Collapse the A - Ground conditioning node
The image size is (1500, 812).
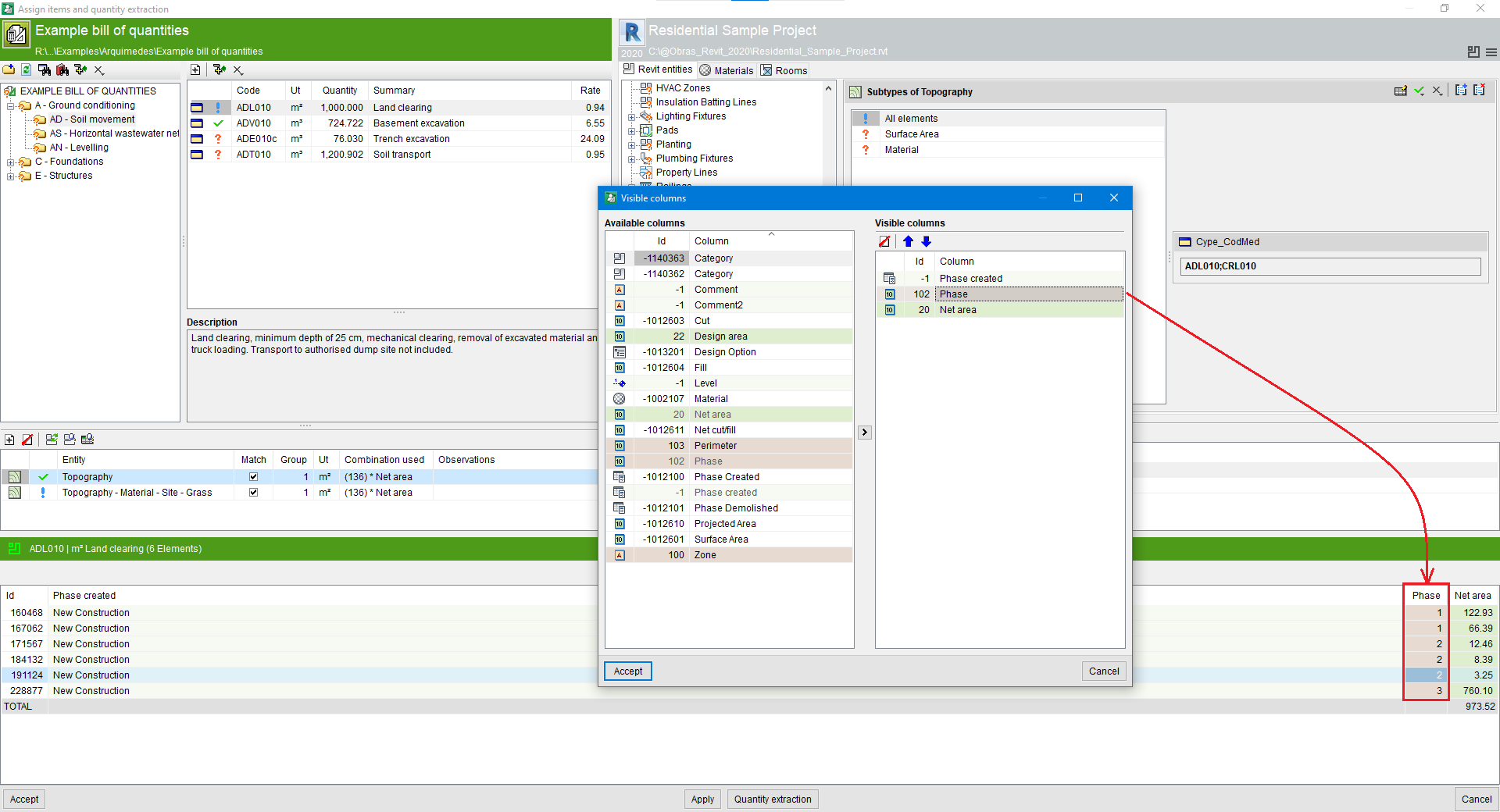(x=11, y=105)
